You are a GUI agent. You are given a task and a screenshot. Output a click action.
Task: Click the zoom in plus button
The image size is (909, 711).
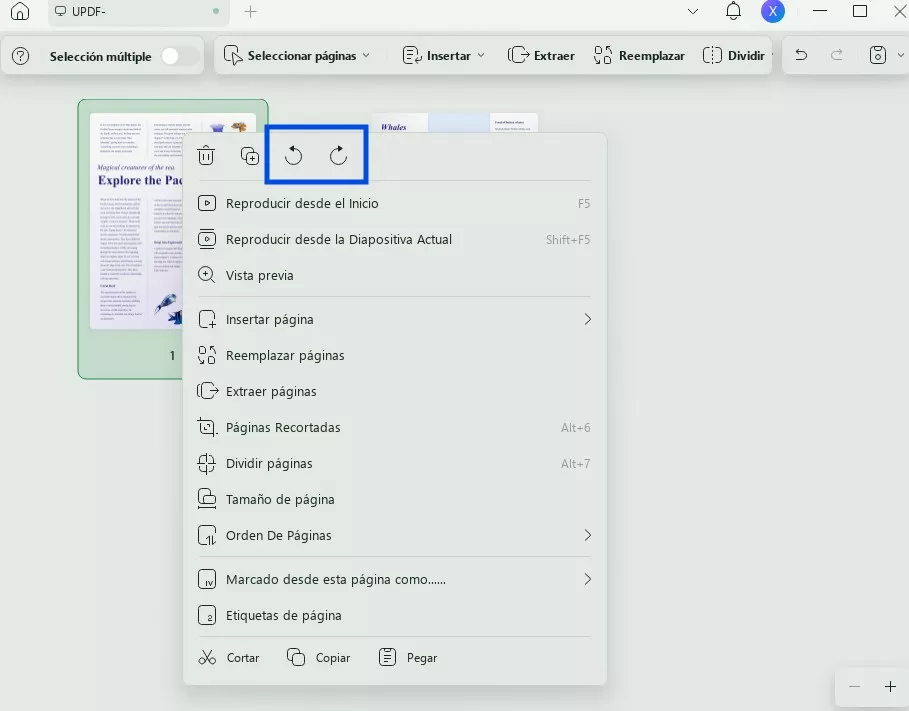[890, 687]
